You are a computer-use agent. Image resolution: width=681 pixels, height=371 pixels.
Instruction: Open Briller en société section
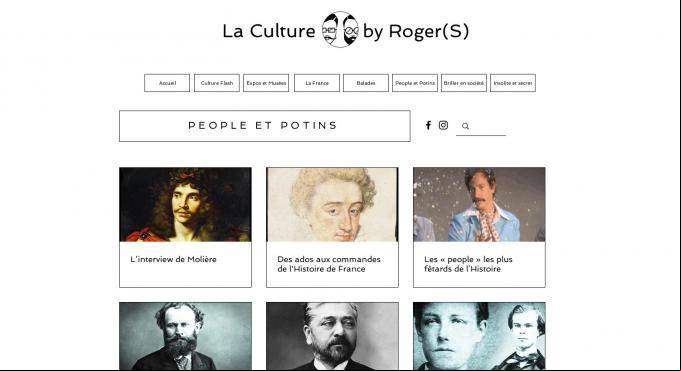pos(464,83)
